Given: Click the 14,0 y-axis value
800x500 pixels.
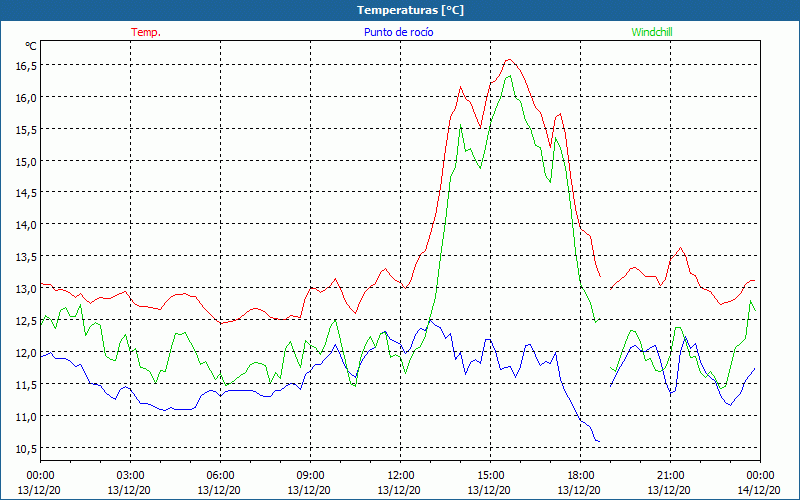Looking at the screenshot, I should [26, 225].
